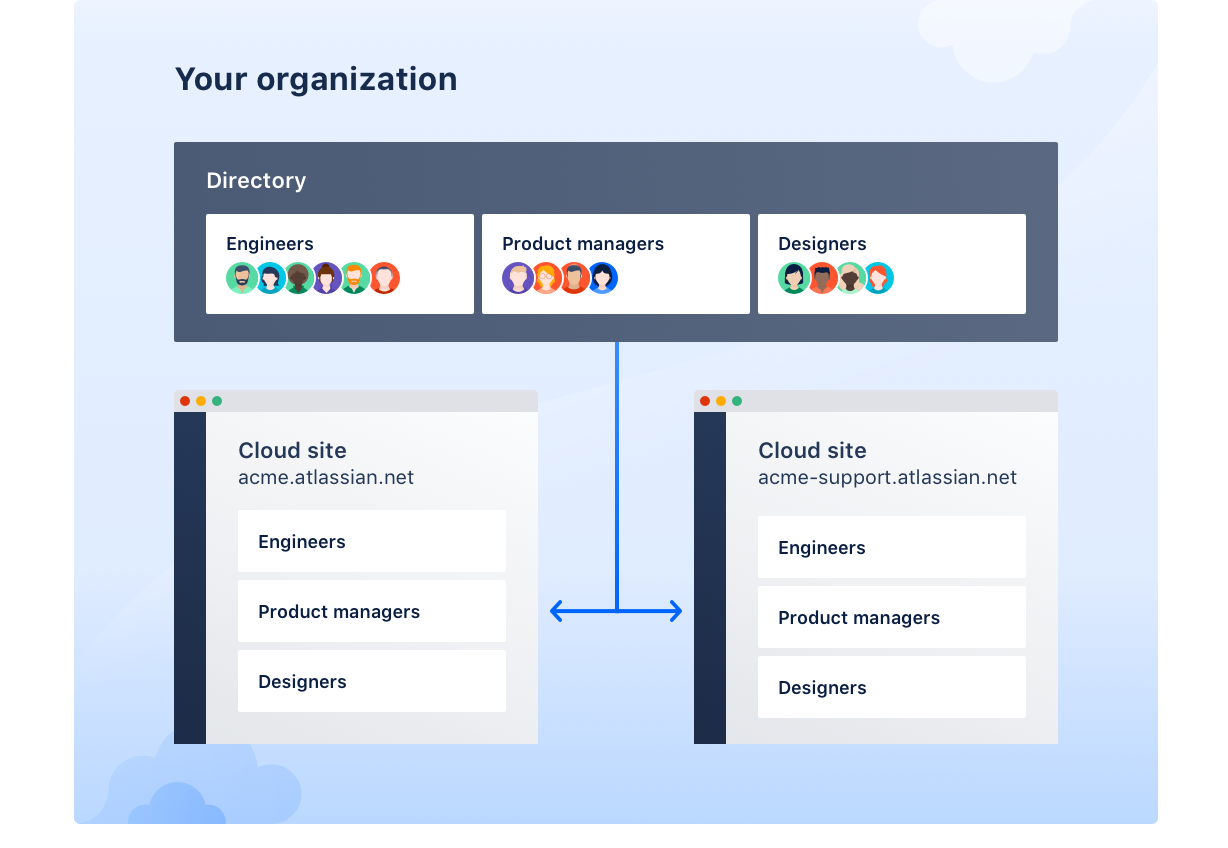Select Engineers in acme-support.atlassian.net site
The height and width of the screenshot is (848, 1228).
(x=892, y=547)
